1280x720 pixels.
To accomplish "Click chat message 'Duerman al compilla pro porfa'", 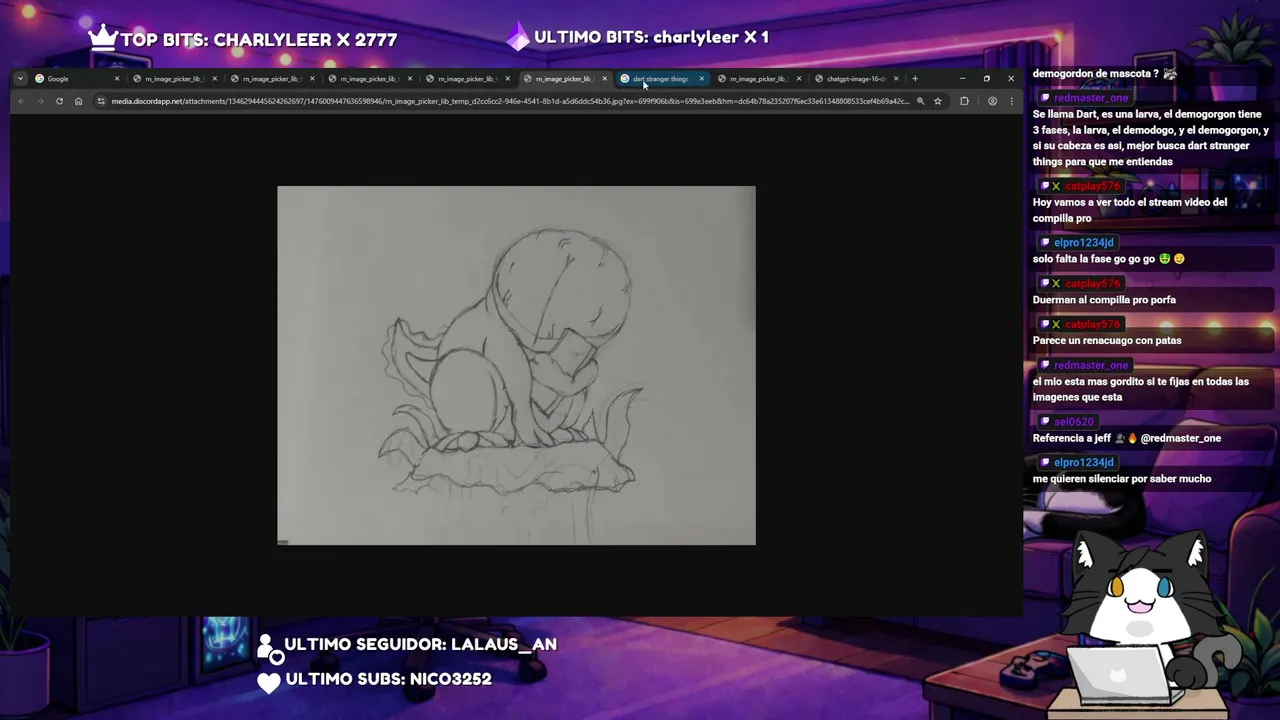I will tap(1104, 300).
